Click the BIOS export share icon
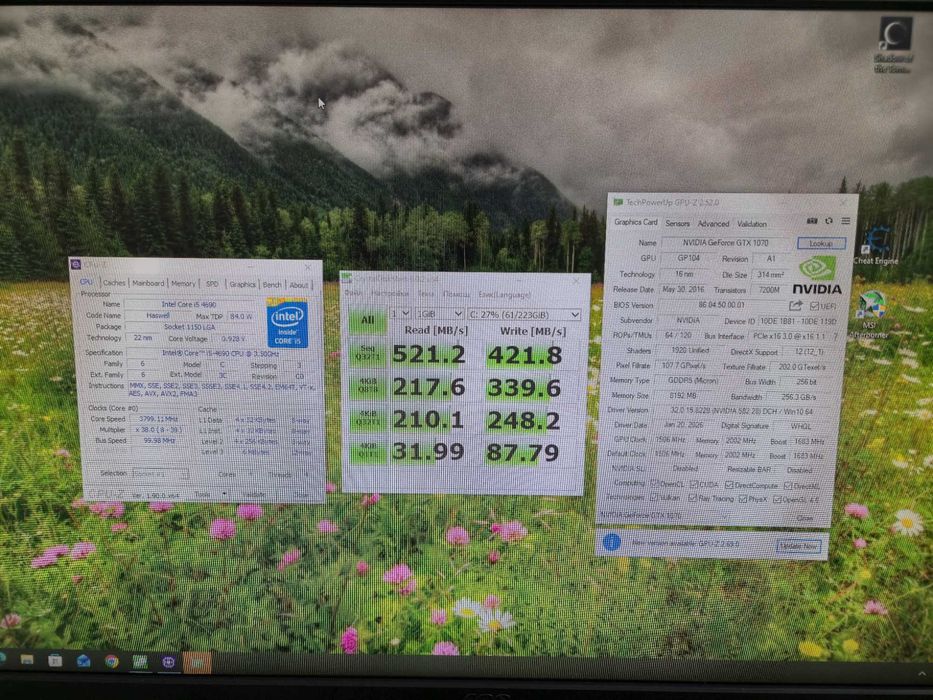The width and height of the screenshot is (933, 700). (795, 305)
